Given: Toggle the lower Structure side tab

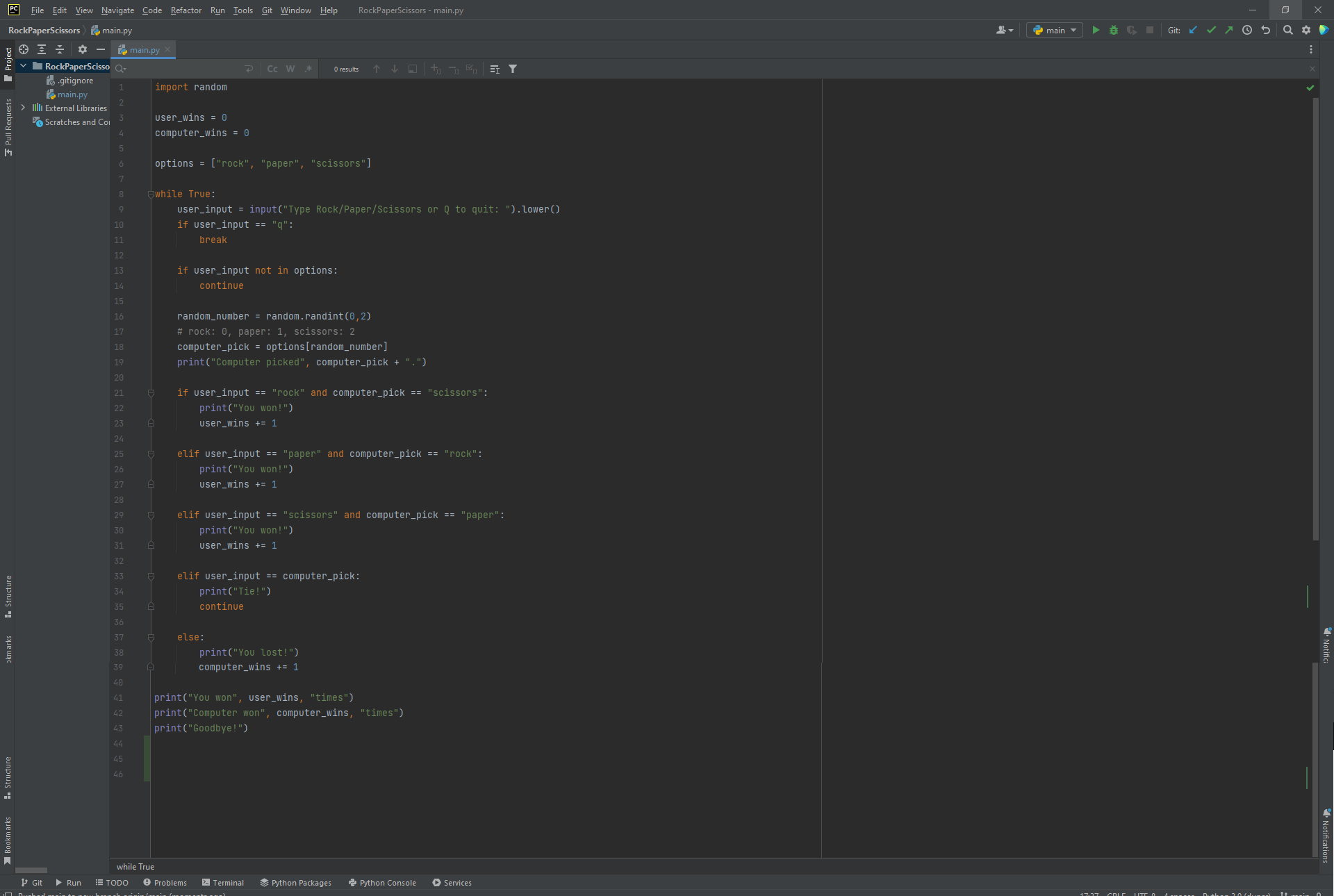Looking at the screenshot, I should [8, 777].
